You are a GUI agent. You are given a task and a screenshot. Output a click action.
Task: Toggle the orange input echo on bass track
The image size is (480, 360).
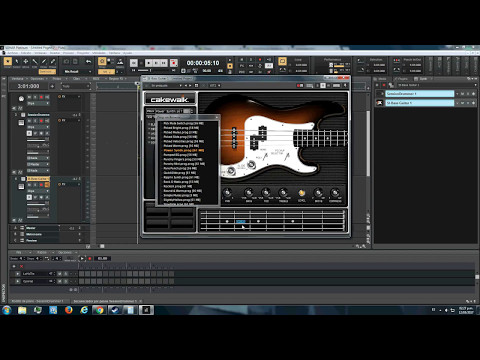pyautogui.click(x=47, y=185)
